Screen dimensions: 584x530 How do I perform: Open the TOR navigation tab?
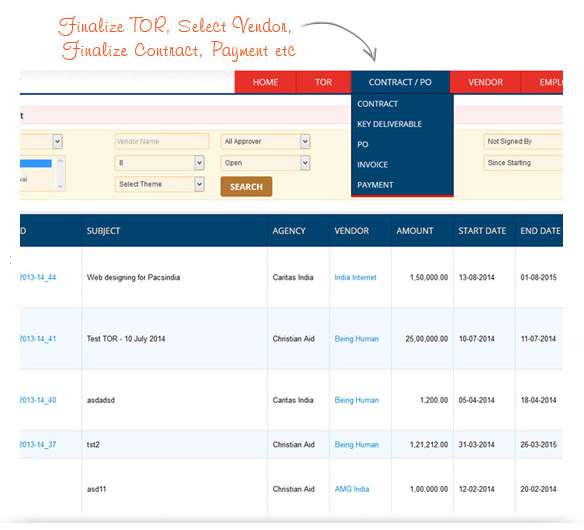pyautogui.click(x=323, y=82)
